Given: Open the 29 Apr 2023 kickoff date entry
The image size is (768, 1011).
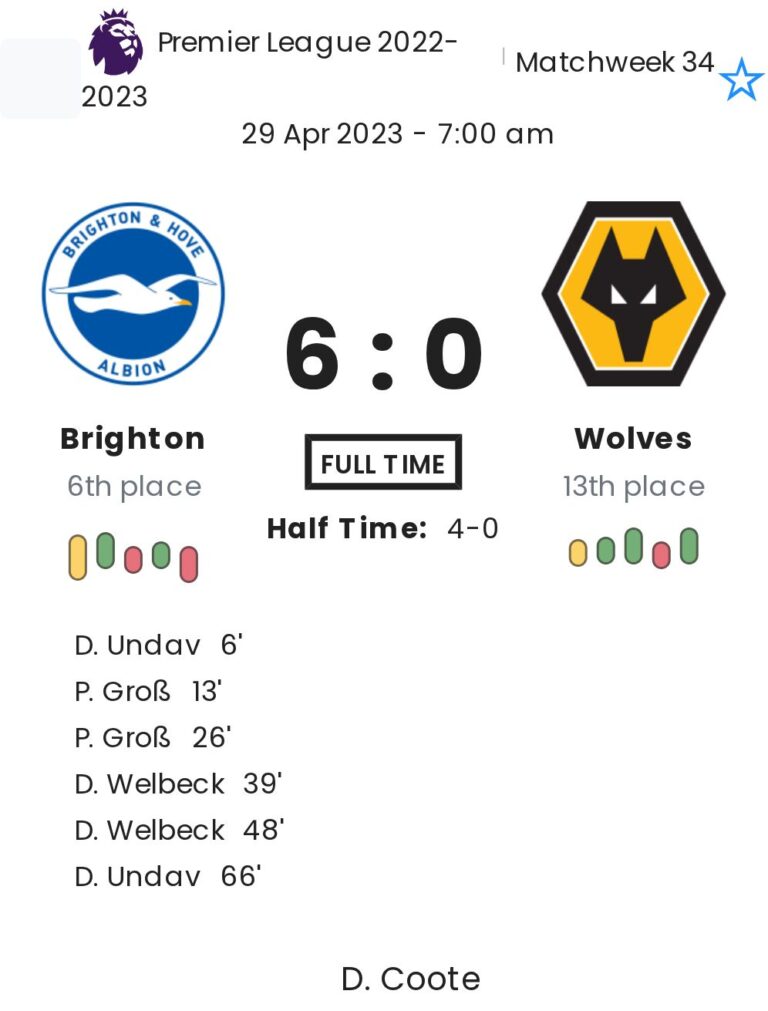Looking at the screenshot, I should pyautogui.click(x=398, y=133).
